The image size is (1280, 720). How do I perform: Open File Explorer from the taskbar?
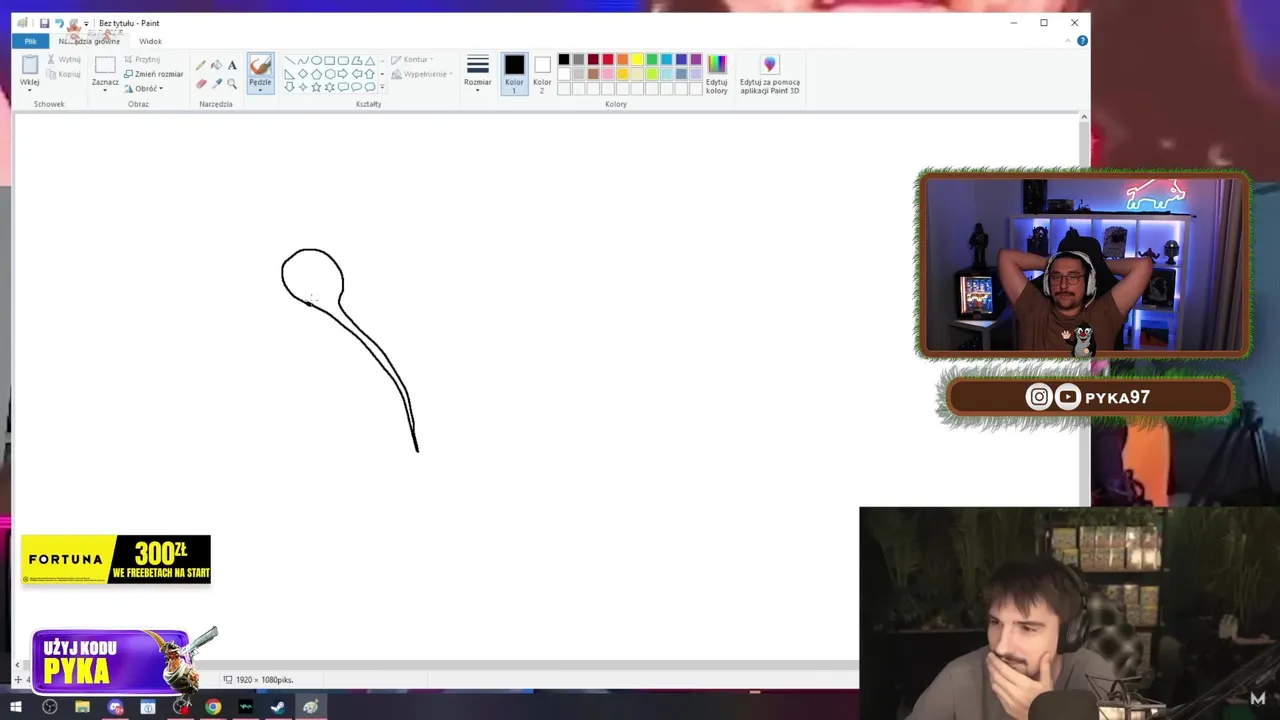[x=82, y=707]
